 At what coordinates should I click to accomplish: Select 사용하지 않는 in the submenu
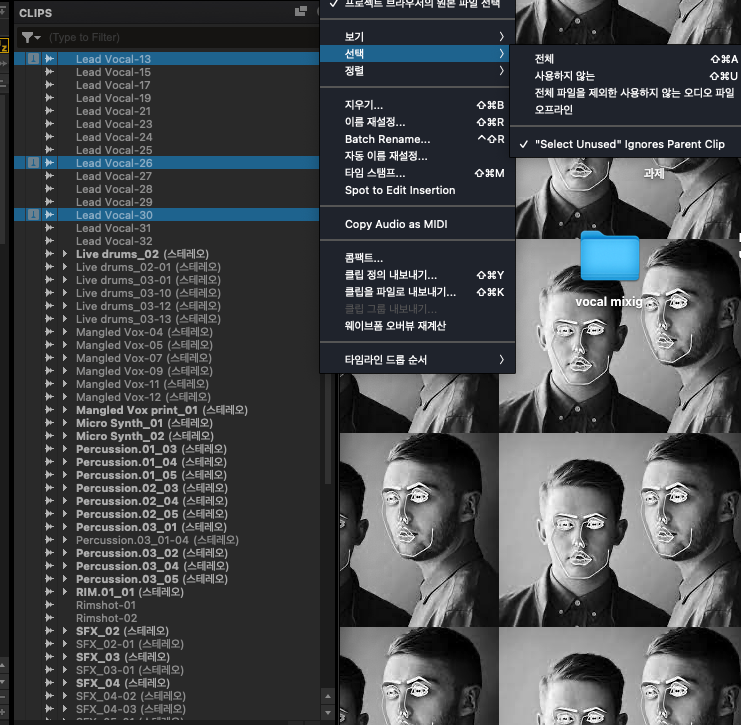[625, 76]
